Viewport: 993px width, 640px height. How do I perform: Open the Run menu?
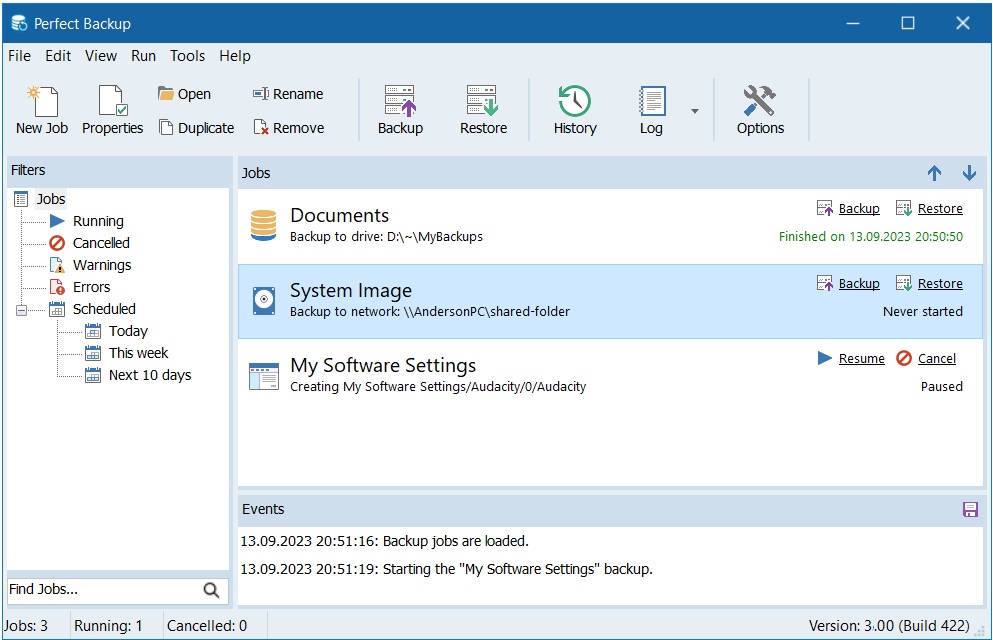tap(143, 56)
